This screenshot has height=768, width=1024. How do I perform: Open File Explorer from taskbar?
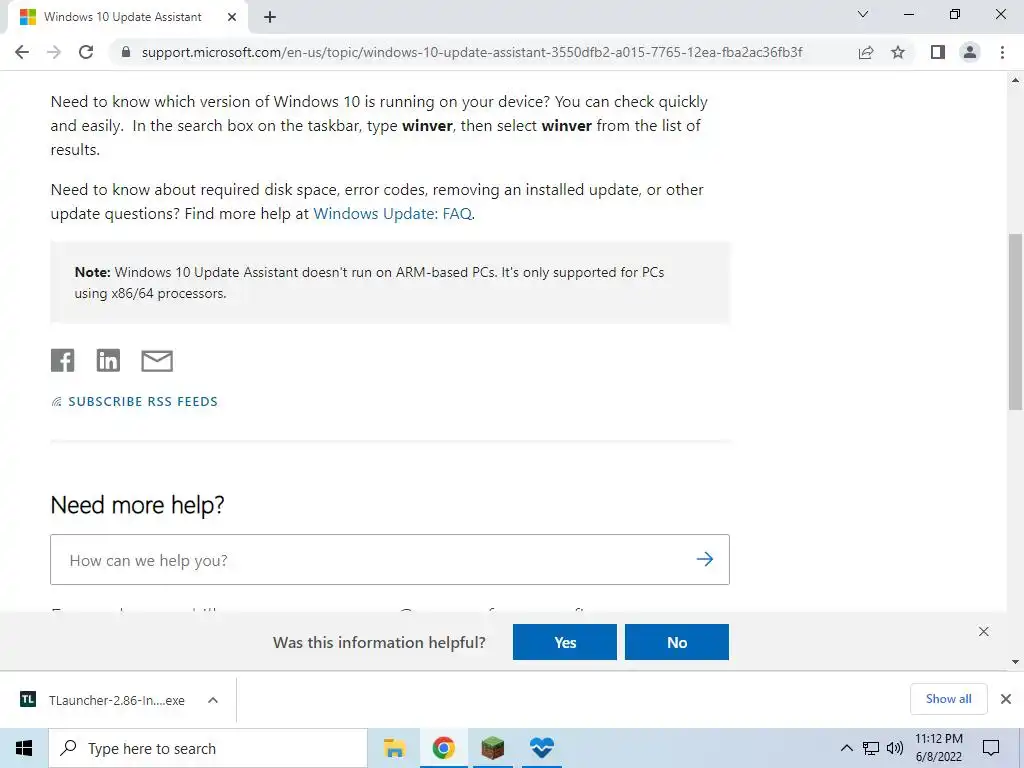point(394,748)
